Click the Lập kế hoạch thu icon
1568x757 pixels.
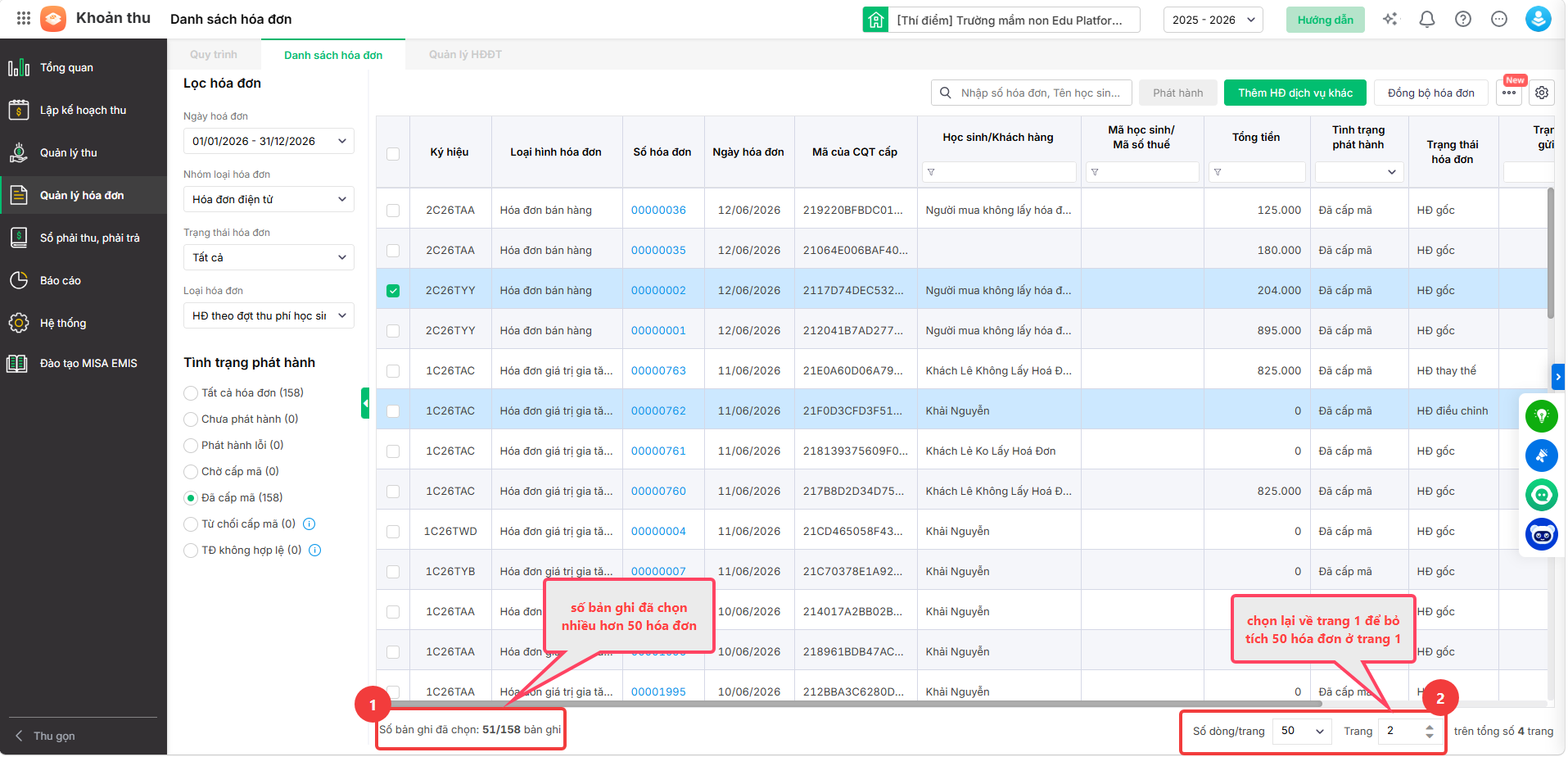tap(19, 110)
